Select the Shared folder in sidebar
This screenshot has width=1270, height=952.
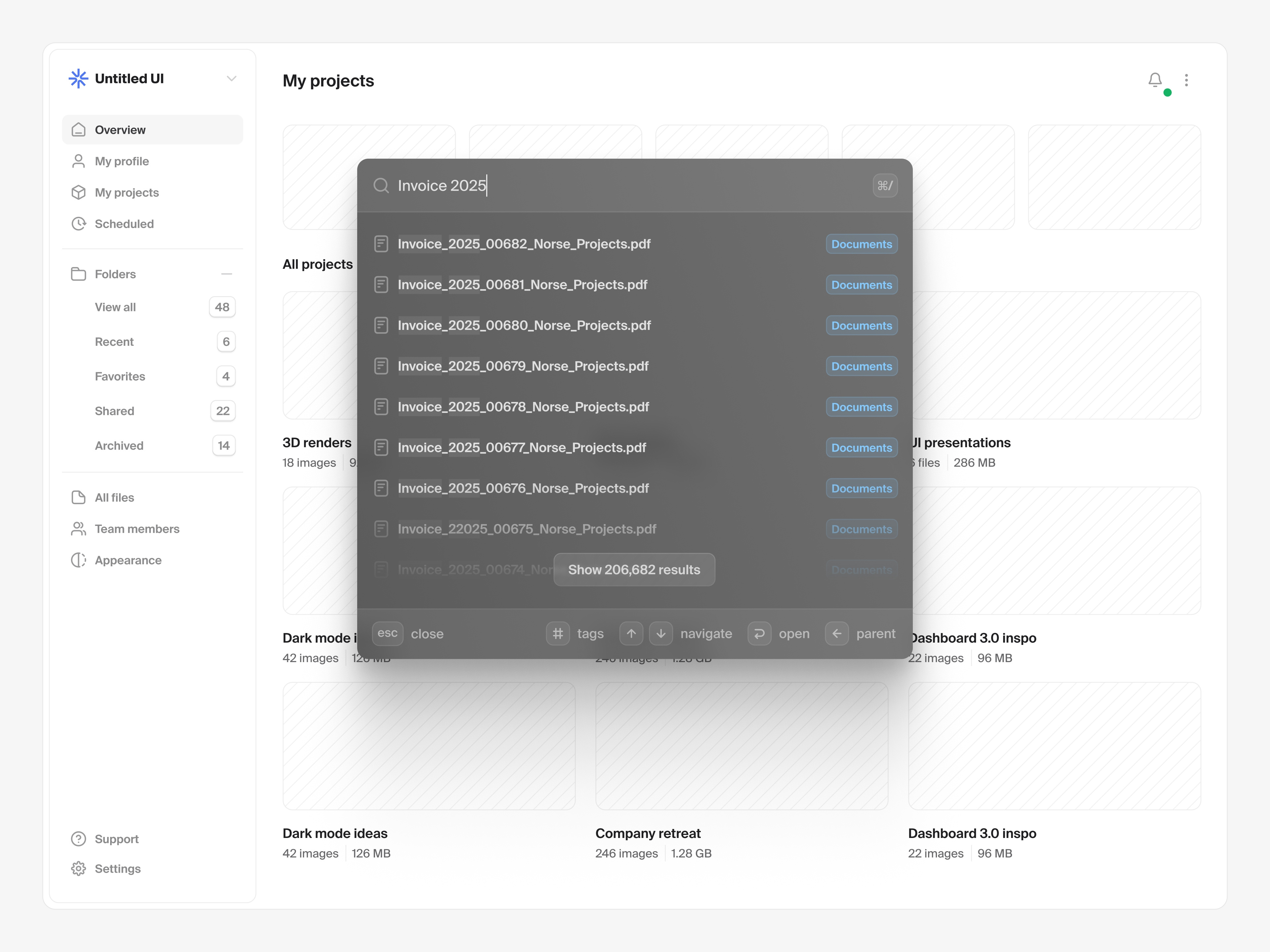[114, 411]
